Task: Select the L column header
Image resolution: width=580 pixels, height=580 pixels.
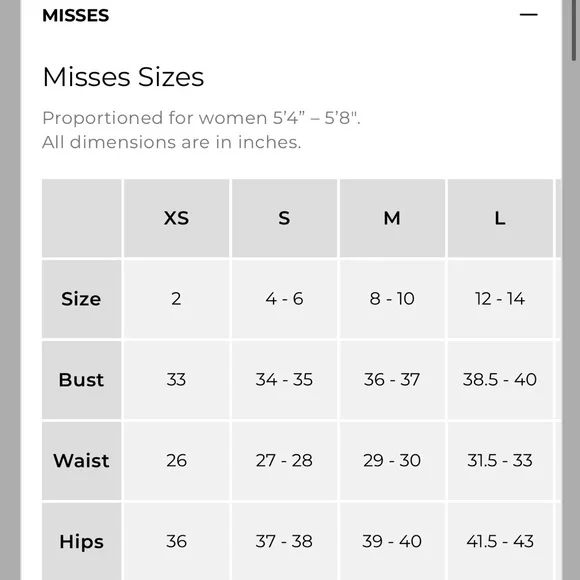Action: 500,218
